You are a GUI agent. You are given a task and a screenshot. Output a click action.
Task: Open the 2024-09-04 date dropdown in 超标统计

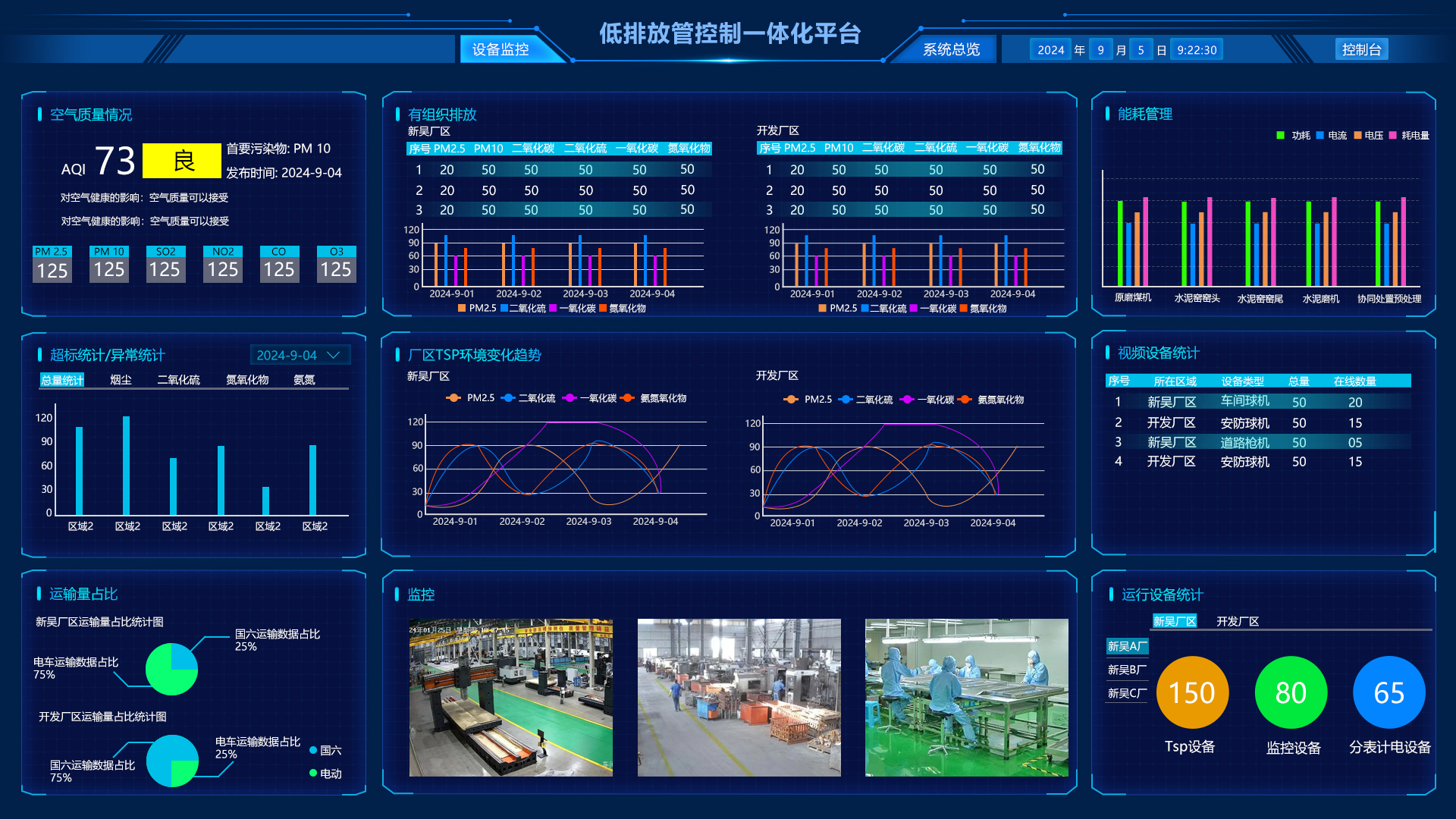299,354
